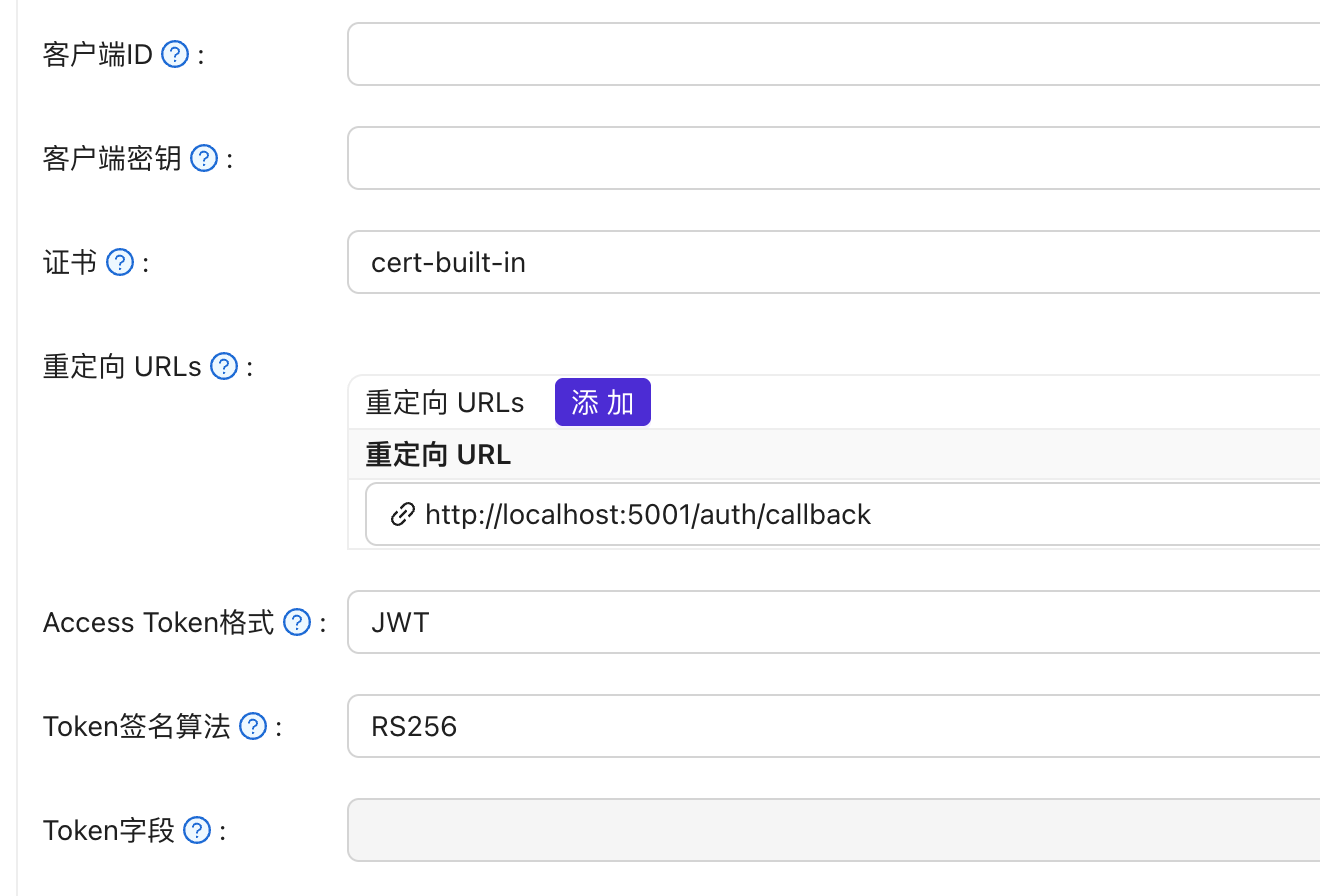Click help icon beside 重定向 URLs label

coord(224,366)
